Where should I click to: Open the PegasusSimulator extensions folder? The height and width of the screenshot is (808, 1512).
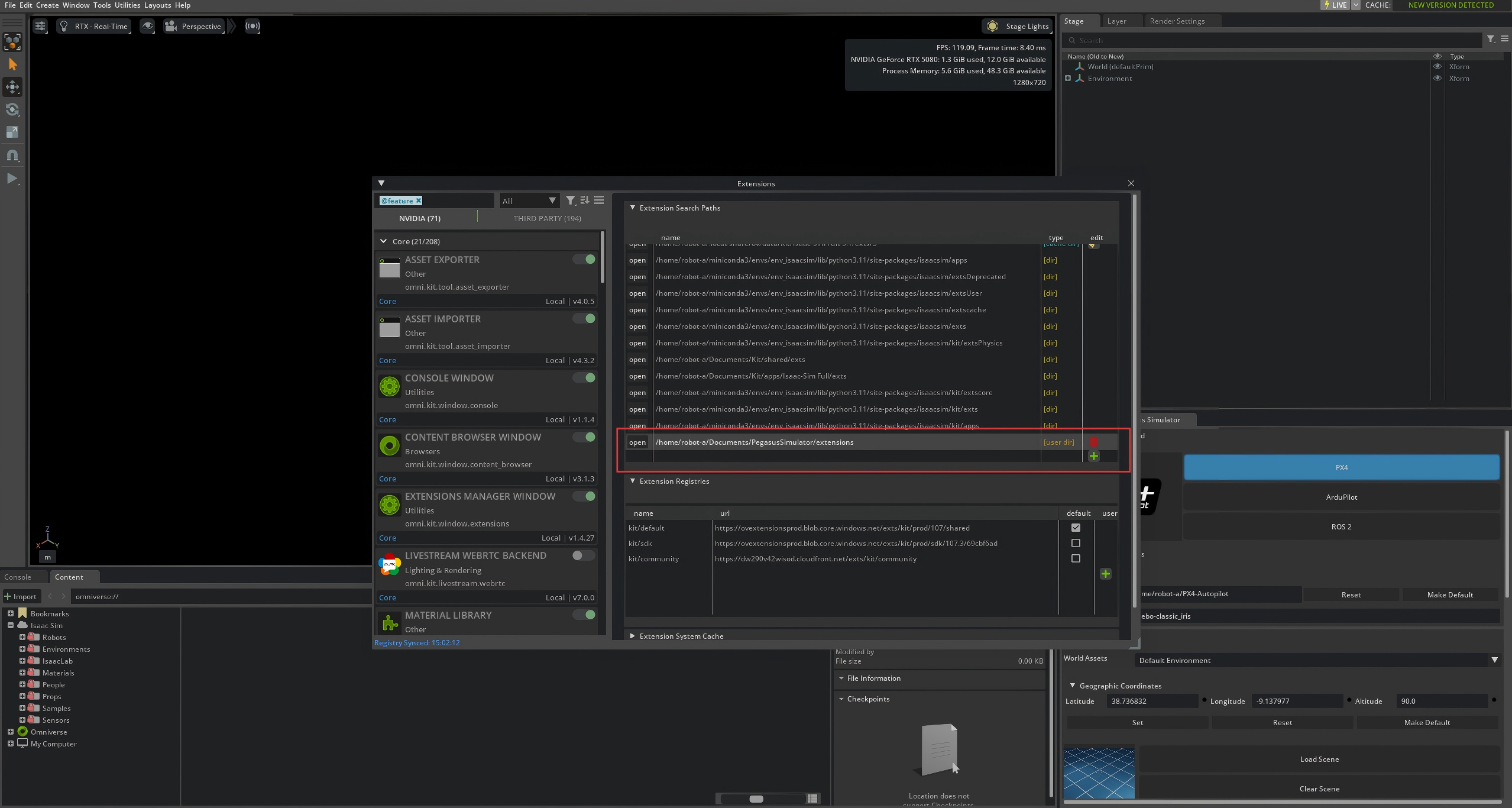[637, 442]
